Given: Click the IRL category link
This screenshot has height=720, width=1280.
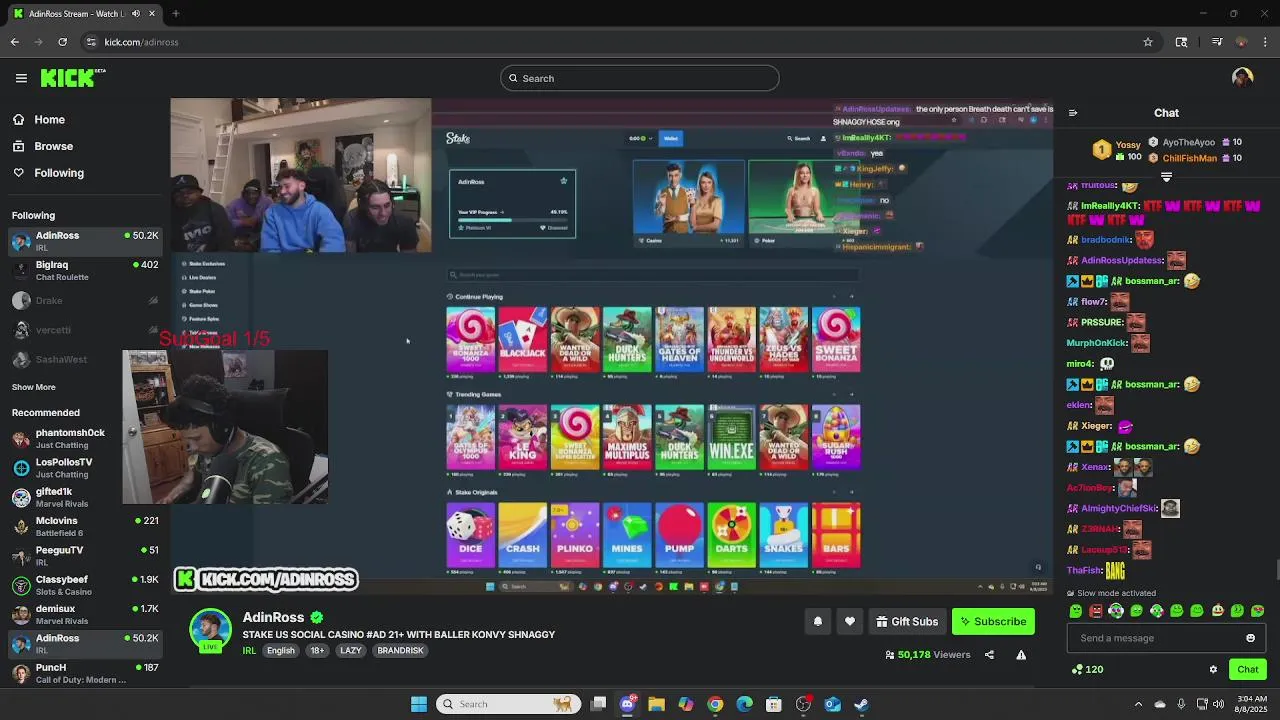Looking at the screenshot, I should (249, 650).
